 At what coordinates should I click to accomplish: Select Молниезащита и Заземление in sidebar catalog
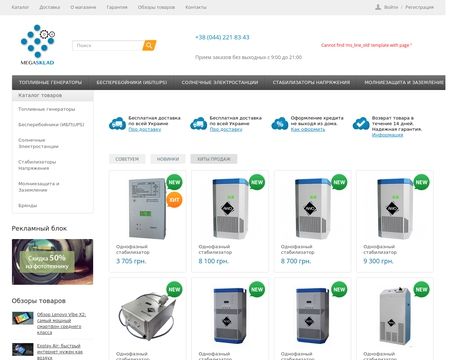point(39,187)
